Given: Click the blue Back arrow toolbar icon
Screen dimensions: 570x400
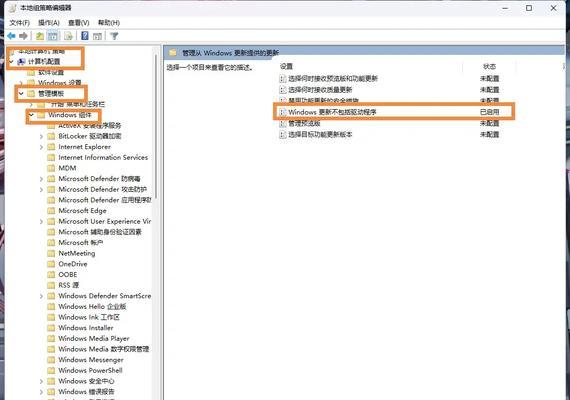Looking at the screenshot, I should click(x=11, y=36).
